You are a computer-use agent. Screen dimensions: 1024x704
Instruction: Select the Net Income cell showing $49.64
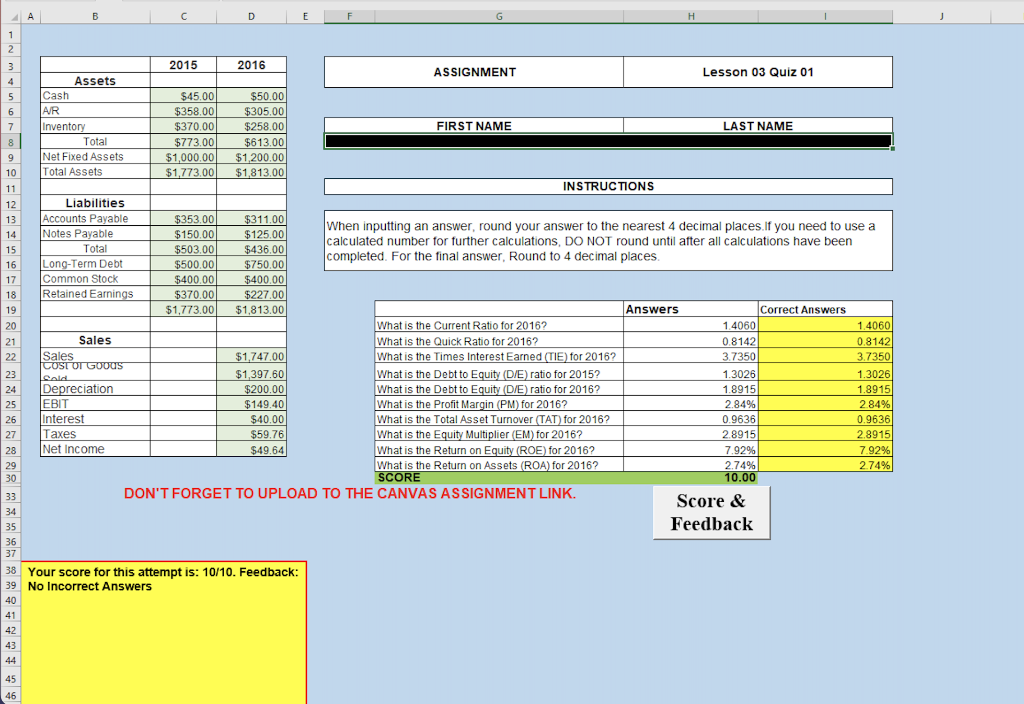pyautogui.click(x=250, y=449)
